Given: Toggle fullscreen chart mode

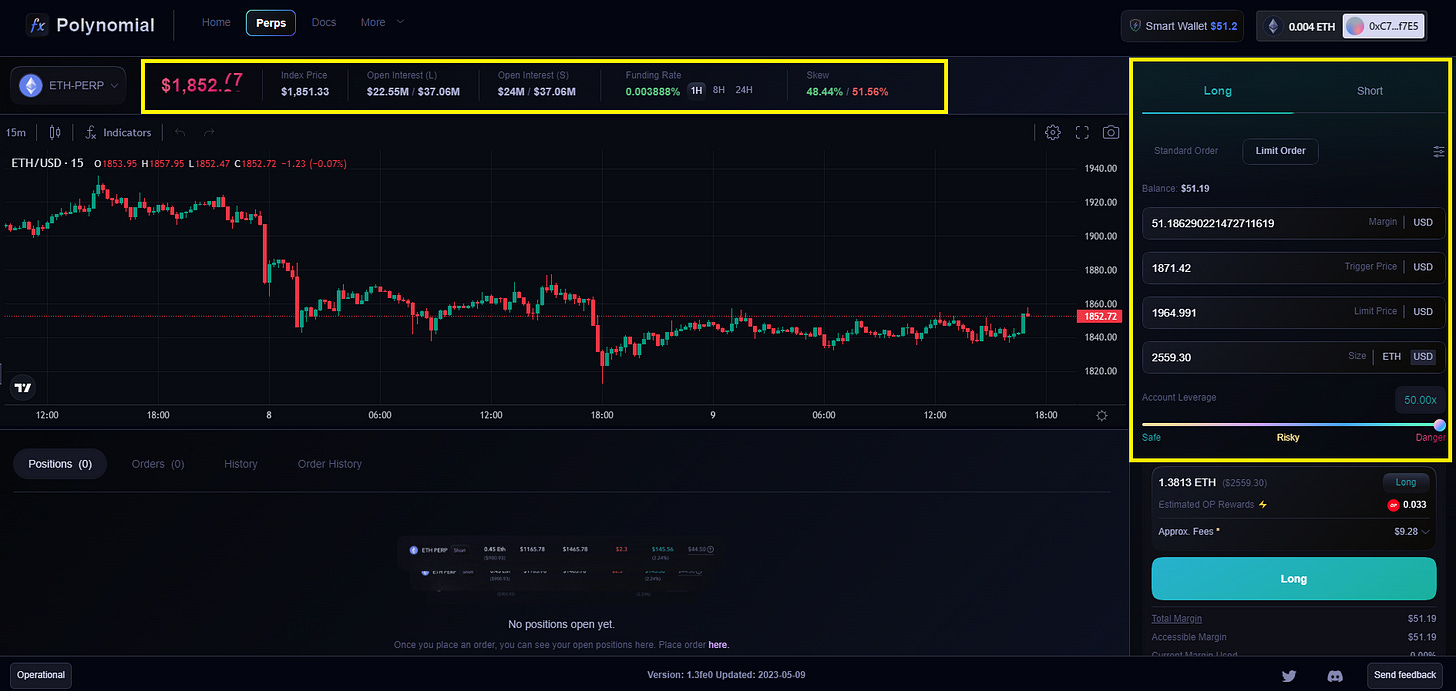Looking at the screenshot, I should coord(1082,132).
